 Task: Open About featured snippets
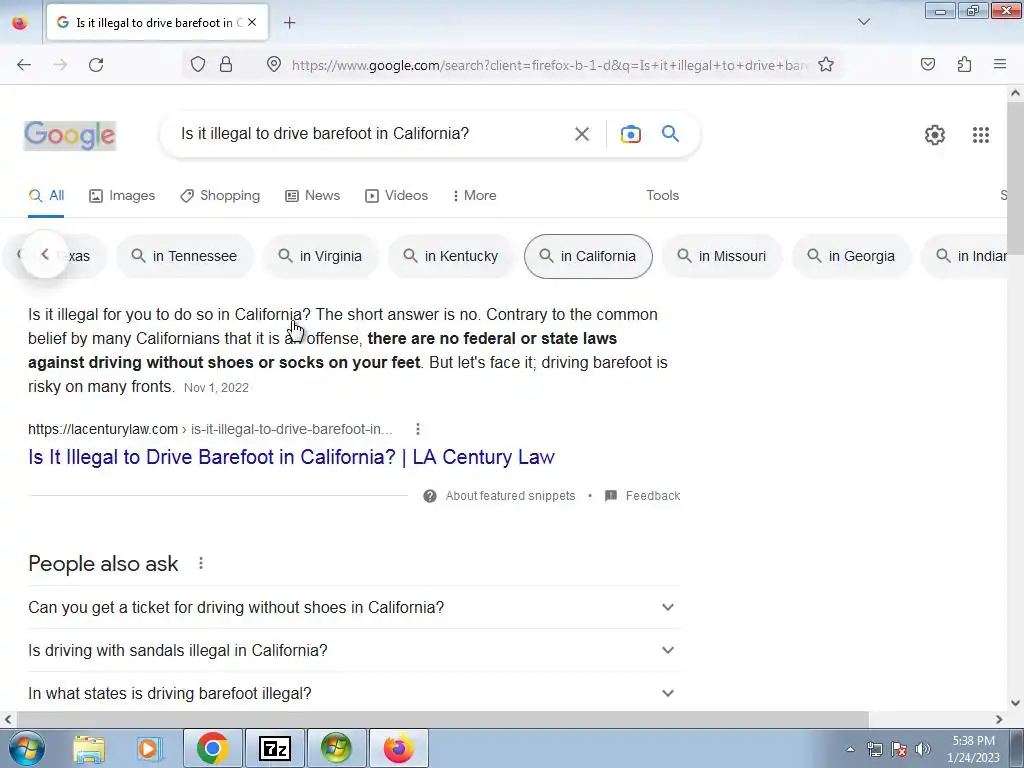(x=500, y=496)
